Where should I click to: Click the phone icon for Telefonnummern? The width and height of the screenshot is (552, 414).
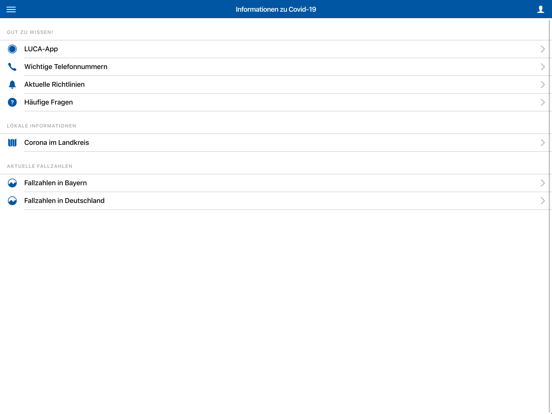coord(12,67)
